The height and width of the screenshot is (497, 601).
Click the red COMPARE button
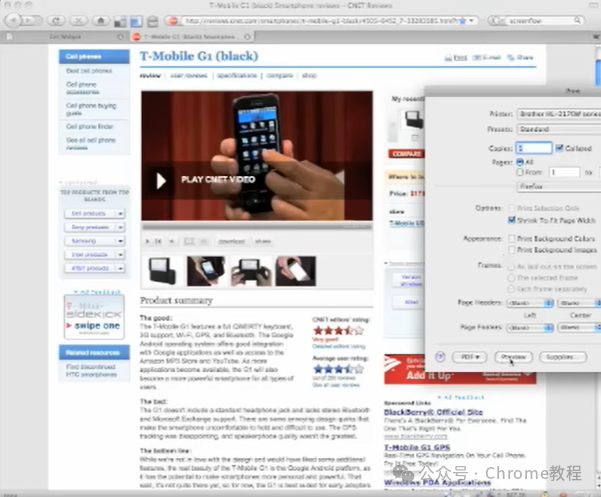tap(407, 154)
